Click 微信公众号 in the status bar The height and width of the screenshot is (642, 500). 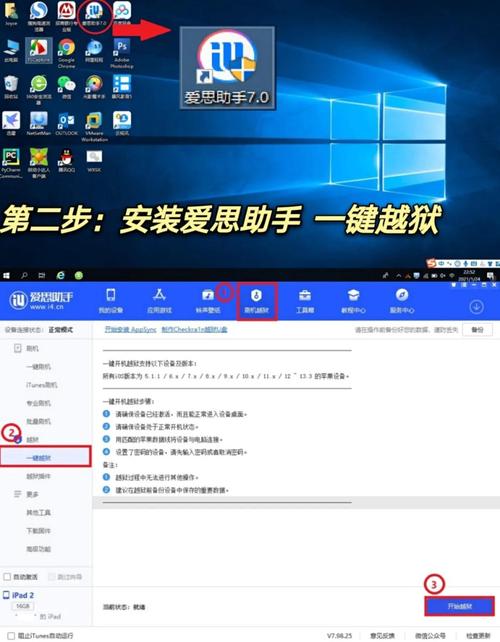coord(430,636)
